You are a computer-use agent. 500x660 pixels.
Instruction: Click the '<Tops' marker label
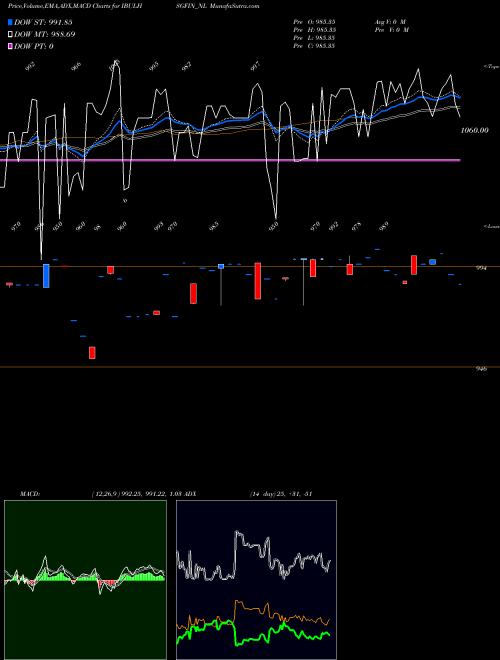[491, 67]
